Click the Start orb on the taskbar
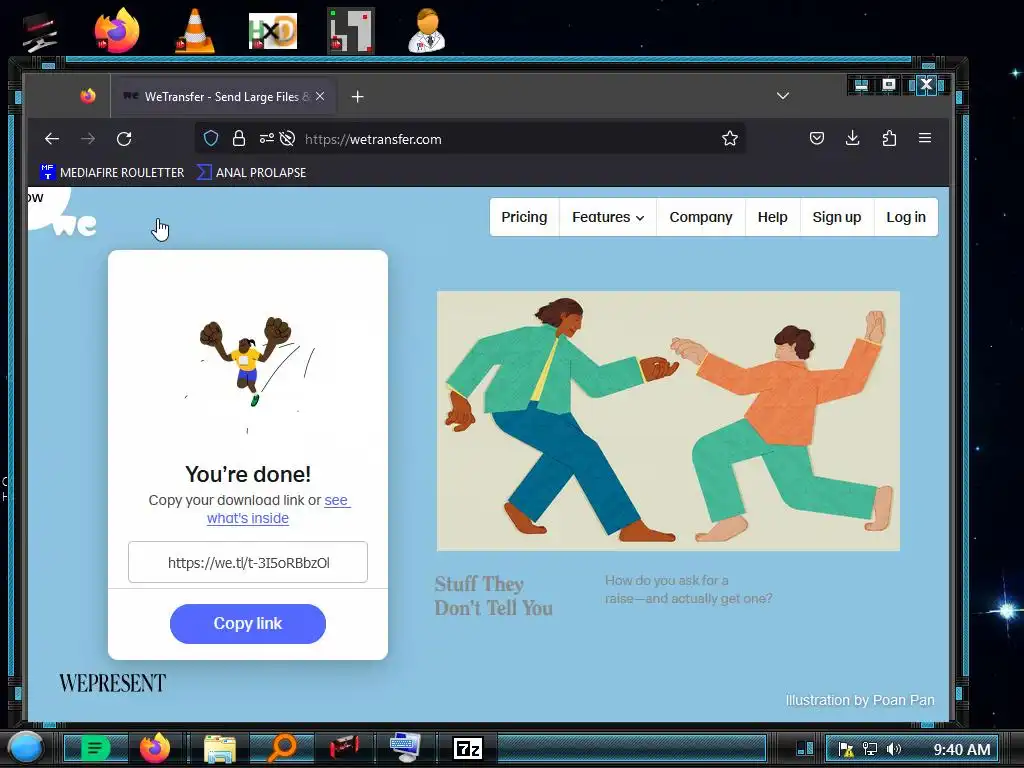 tap(26, 748)
